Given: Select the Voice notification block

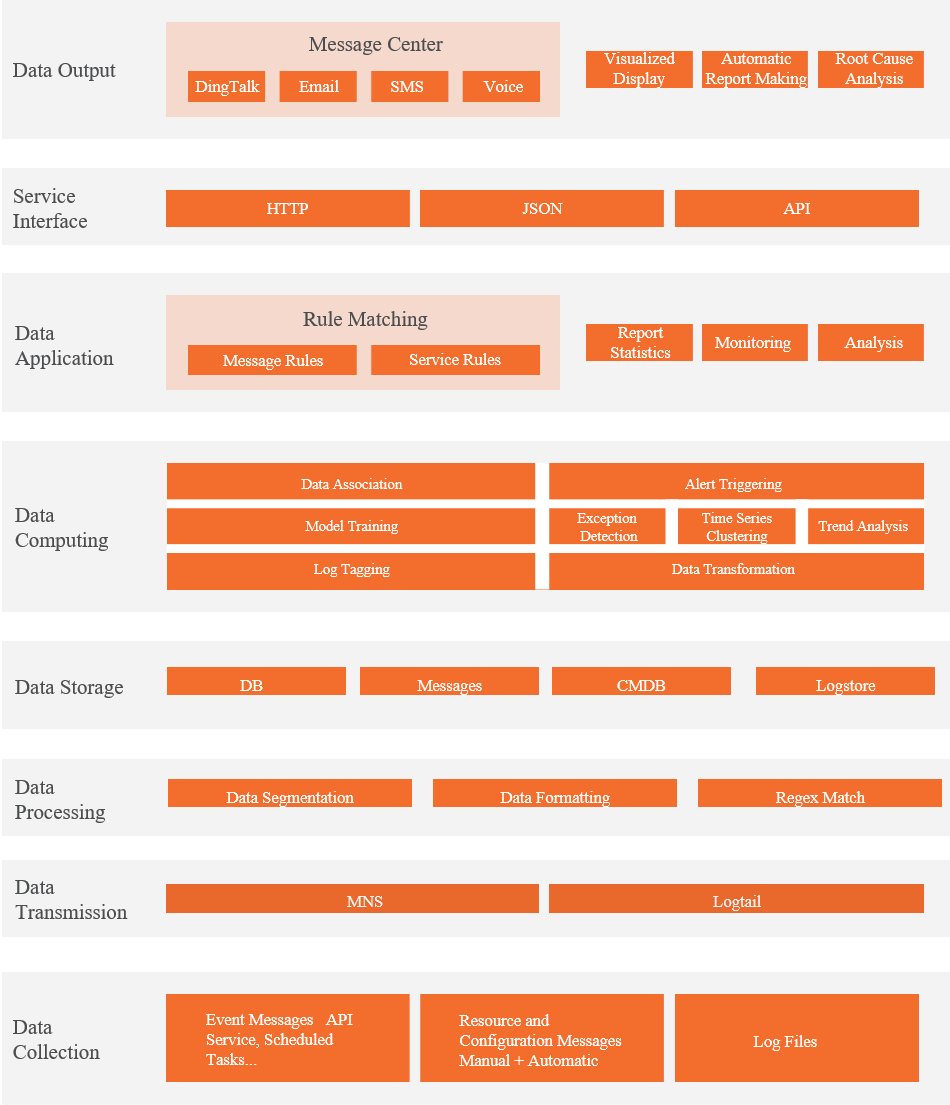Looking at the screenshot, I should tap(502, 87).
